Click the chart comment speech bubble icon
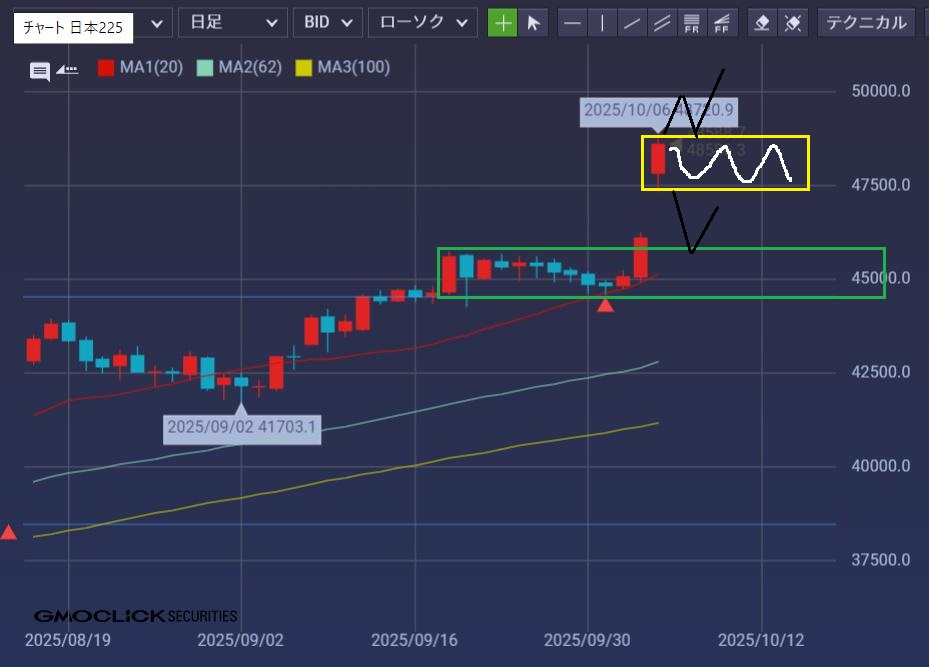This screenshot has height=667, width=929. tap(40, 71)
